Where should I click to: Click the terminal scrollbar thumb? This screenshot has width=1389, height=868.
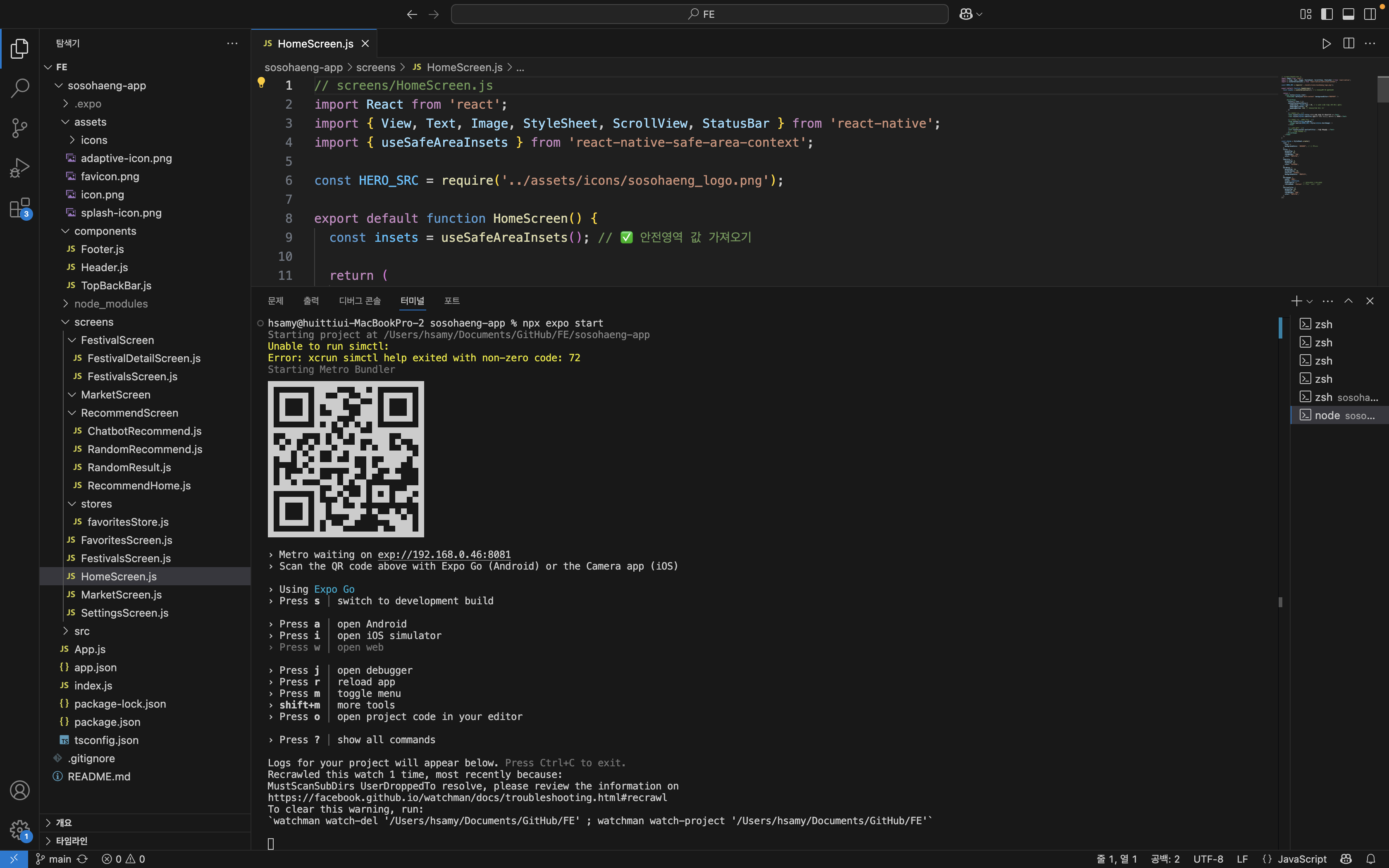pyautogui.click(x=1281, y=328)
